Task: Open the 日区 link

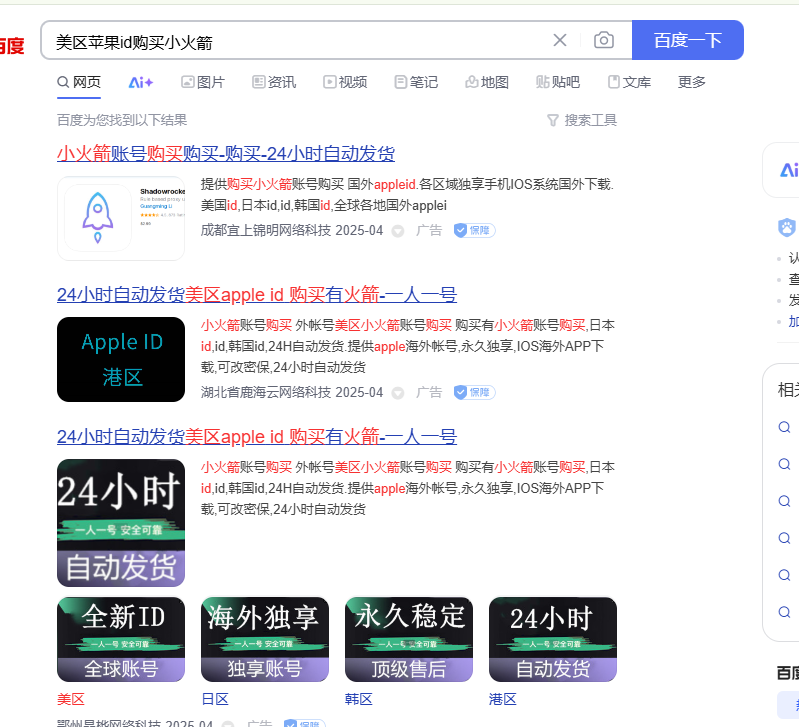Action: point(215,699)
